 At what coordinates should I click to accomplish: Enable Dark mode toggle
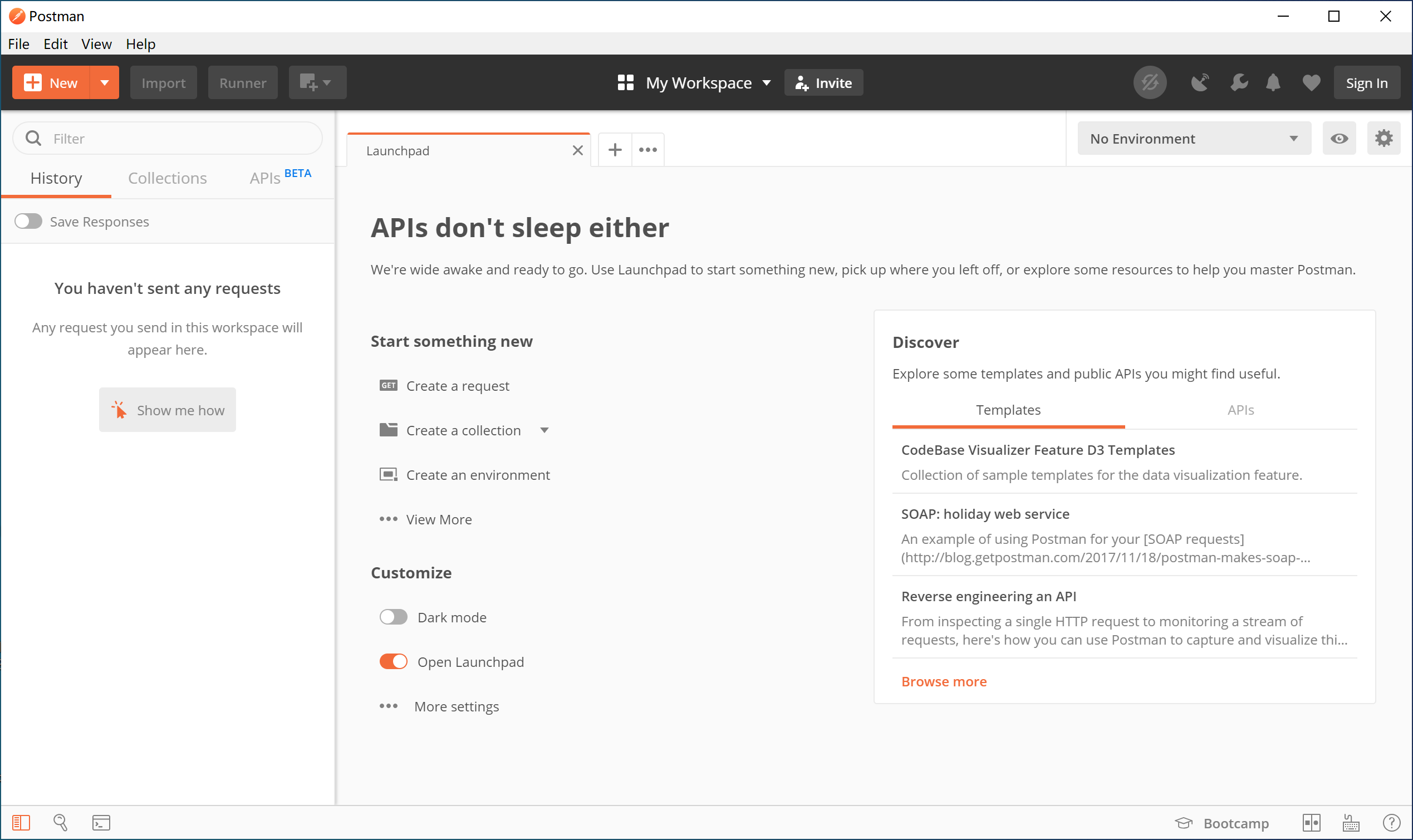click(x=393, y=617)
